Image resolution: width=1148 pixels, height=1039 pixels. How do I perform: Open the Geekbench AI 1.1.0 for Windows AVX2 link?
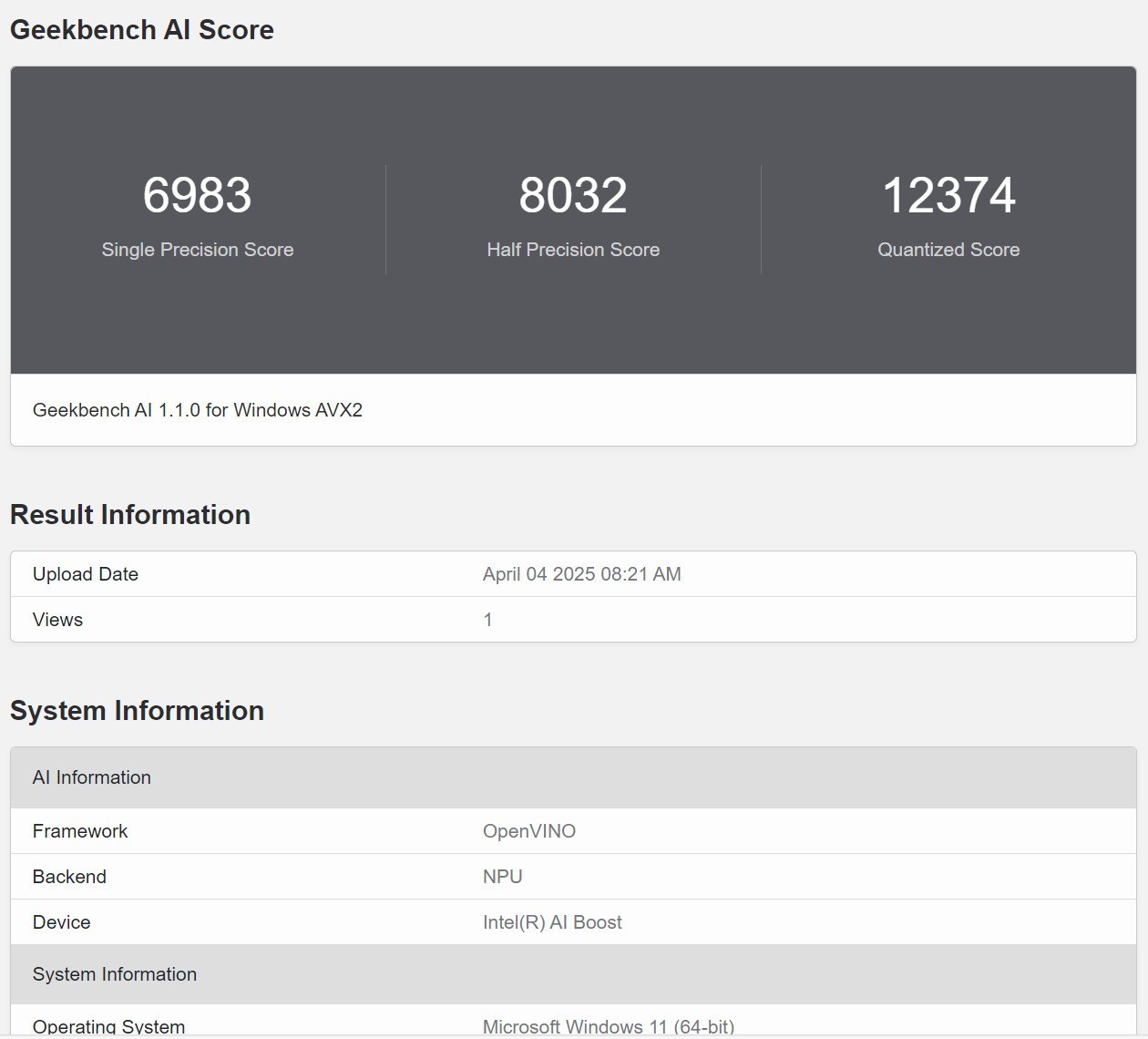[197, 410]
